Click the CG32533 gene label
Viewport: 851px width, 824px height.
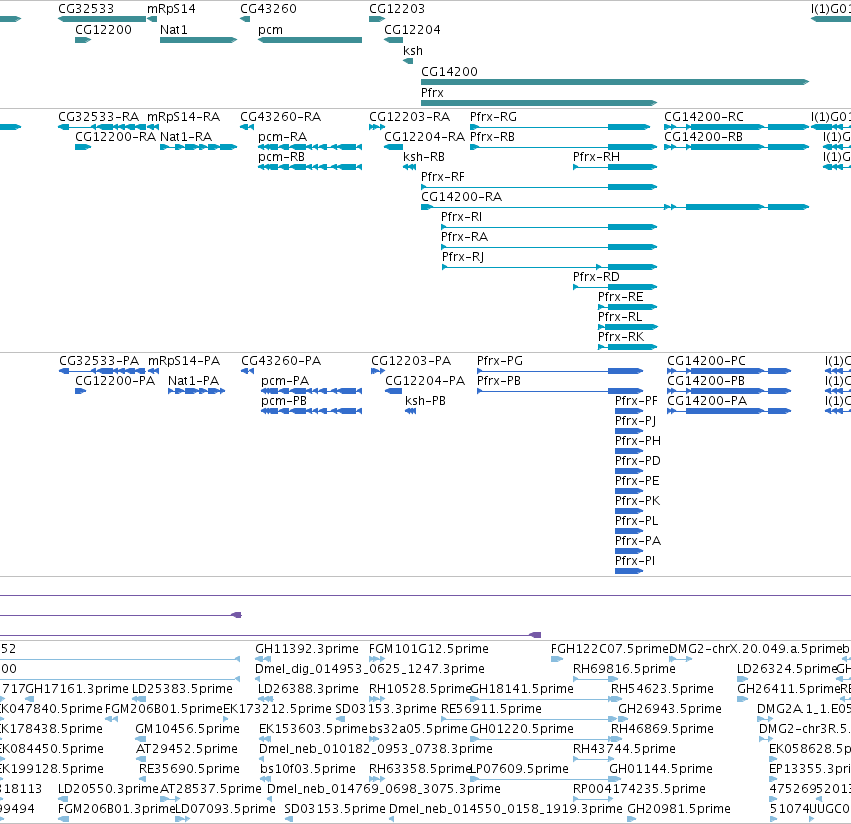(x=86, y=9)
